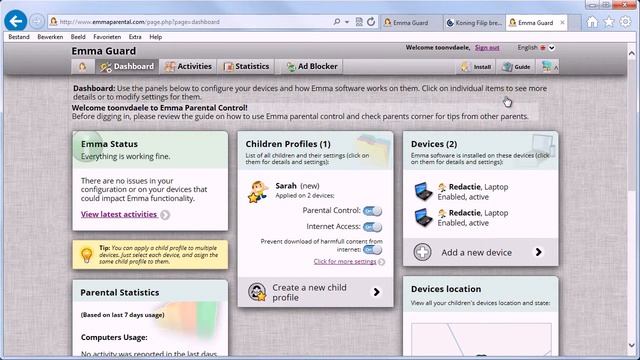Click the first Redactie laptop icon
Image resolution: width=640 pixels, height=360 pixels.
click(x=423, y=191)
